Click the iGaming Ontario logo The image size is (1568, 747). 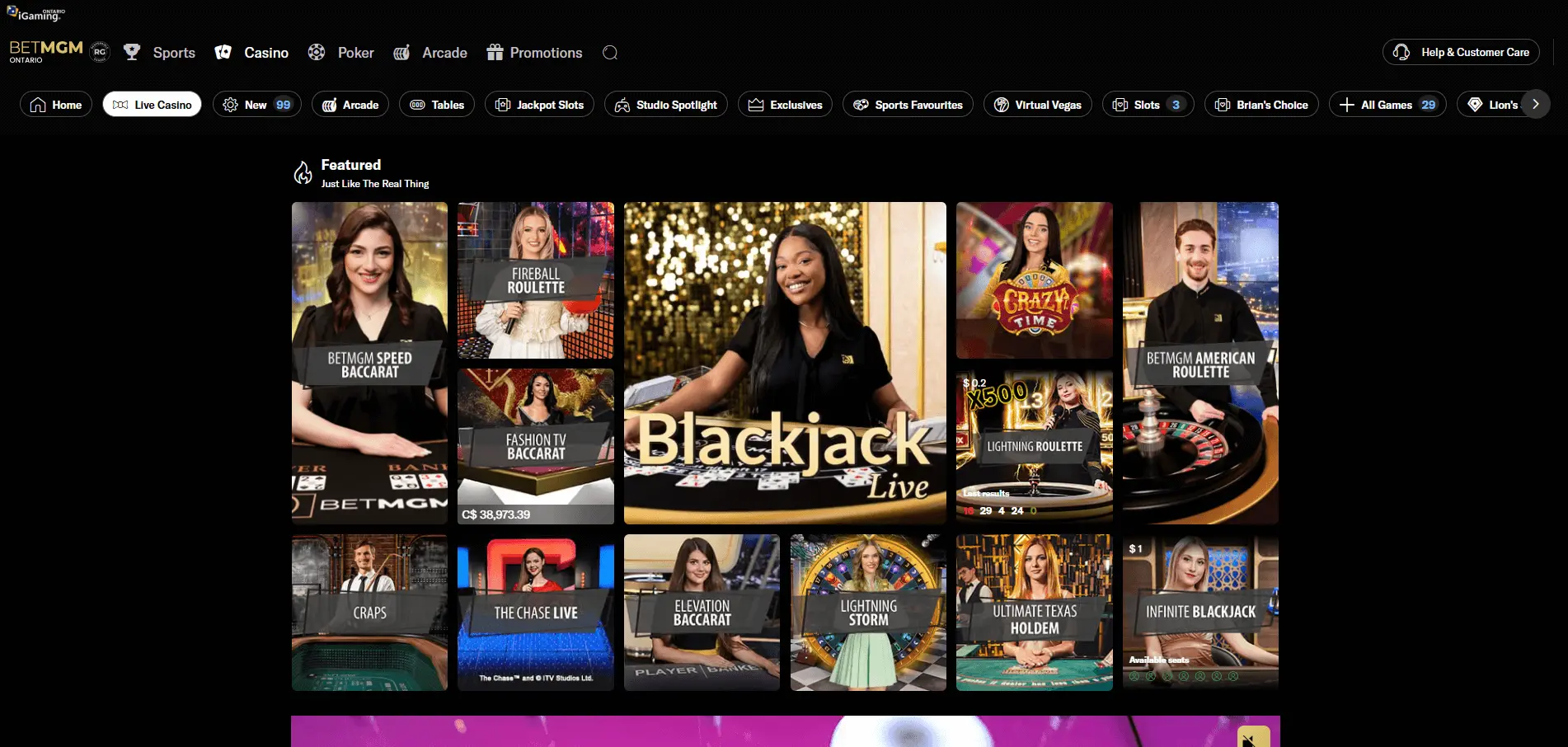click(35, 12)
